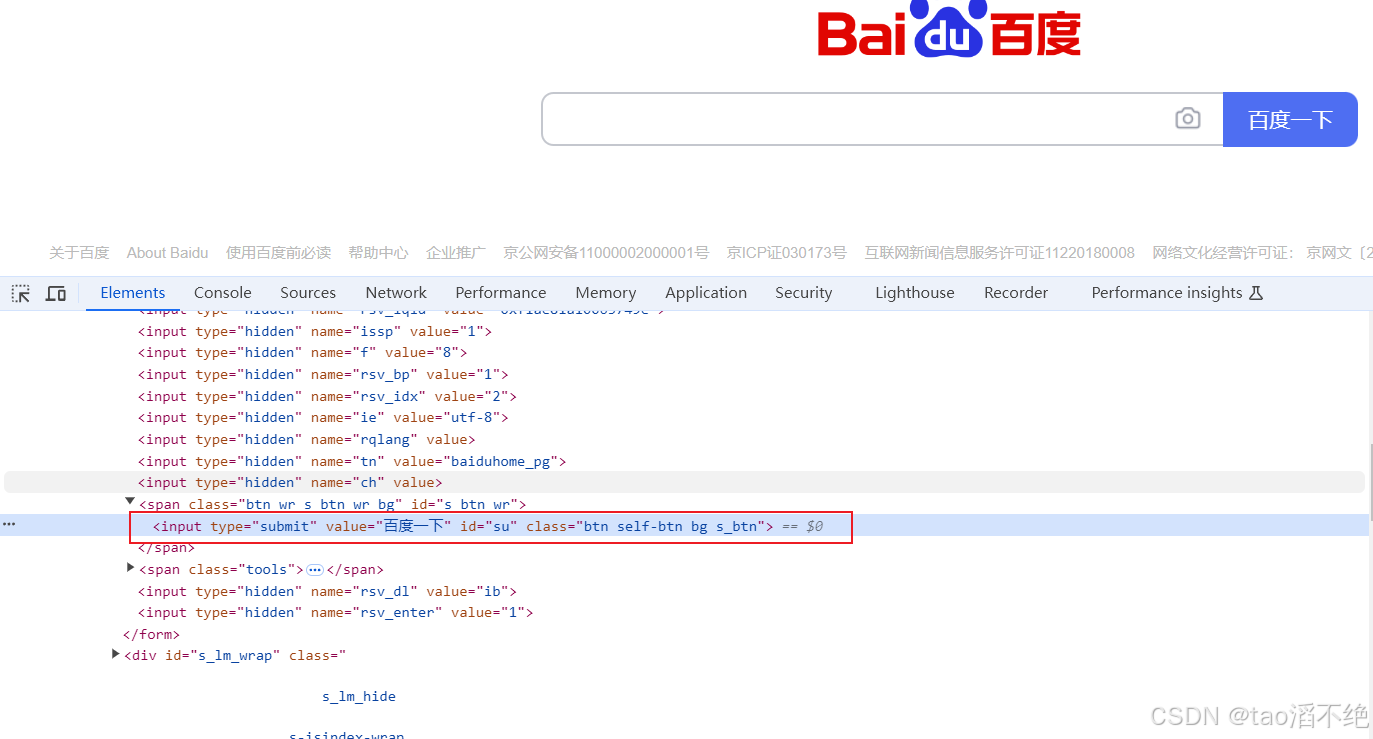Switch to the Network tab

point(396,293)
